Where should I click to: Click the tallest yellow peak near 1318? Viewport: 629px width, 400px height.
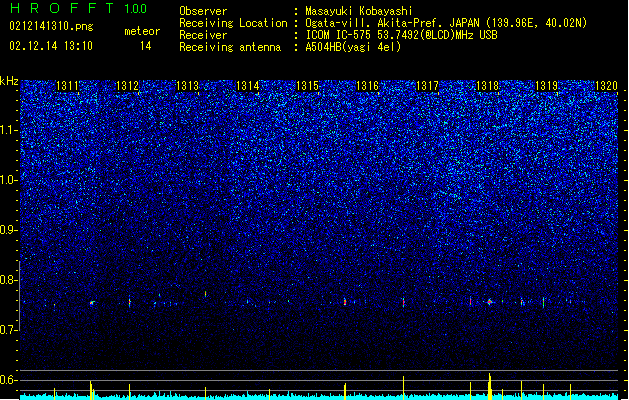pyautogui.click(x=490, y=386)
